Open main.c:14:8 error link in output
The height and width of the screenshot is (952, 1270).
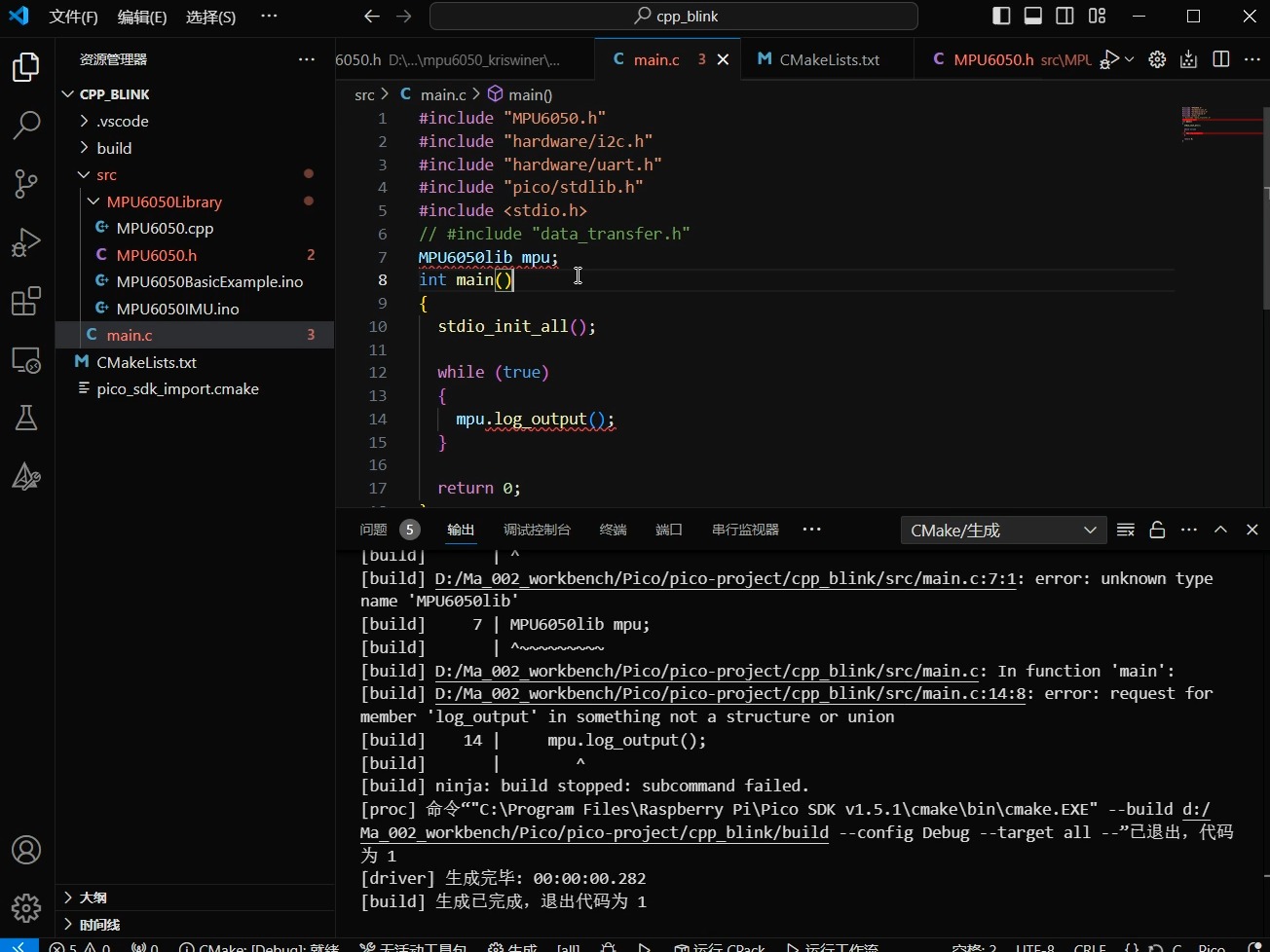click(x=730, y=693)
